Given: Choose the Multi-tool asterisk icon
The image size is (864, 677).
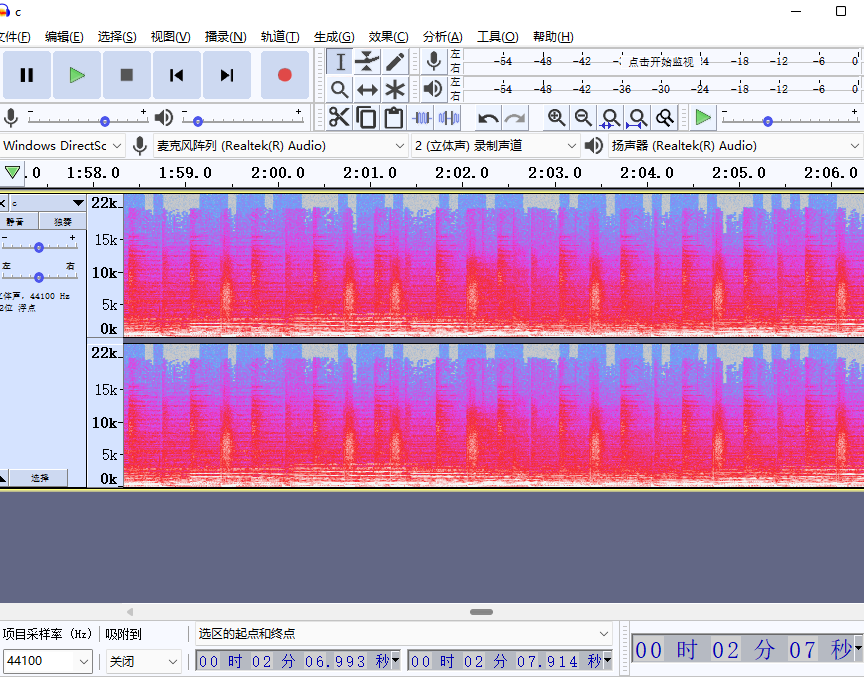Looking at the screenshot, I should point(395,89).
